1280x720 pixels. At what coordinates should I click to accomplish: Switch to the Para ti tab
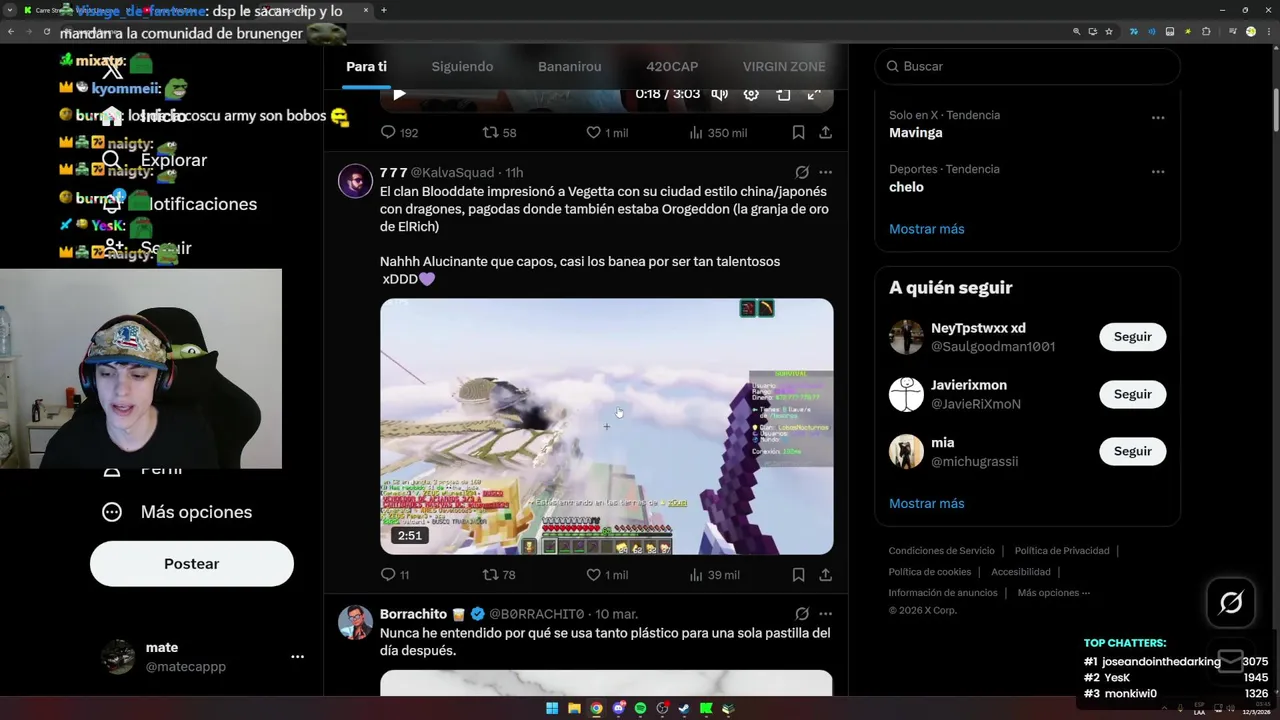366,66
